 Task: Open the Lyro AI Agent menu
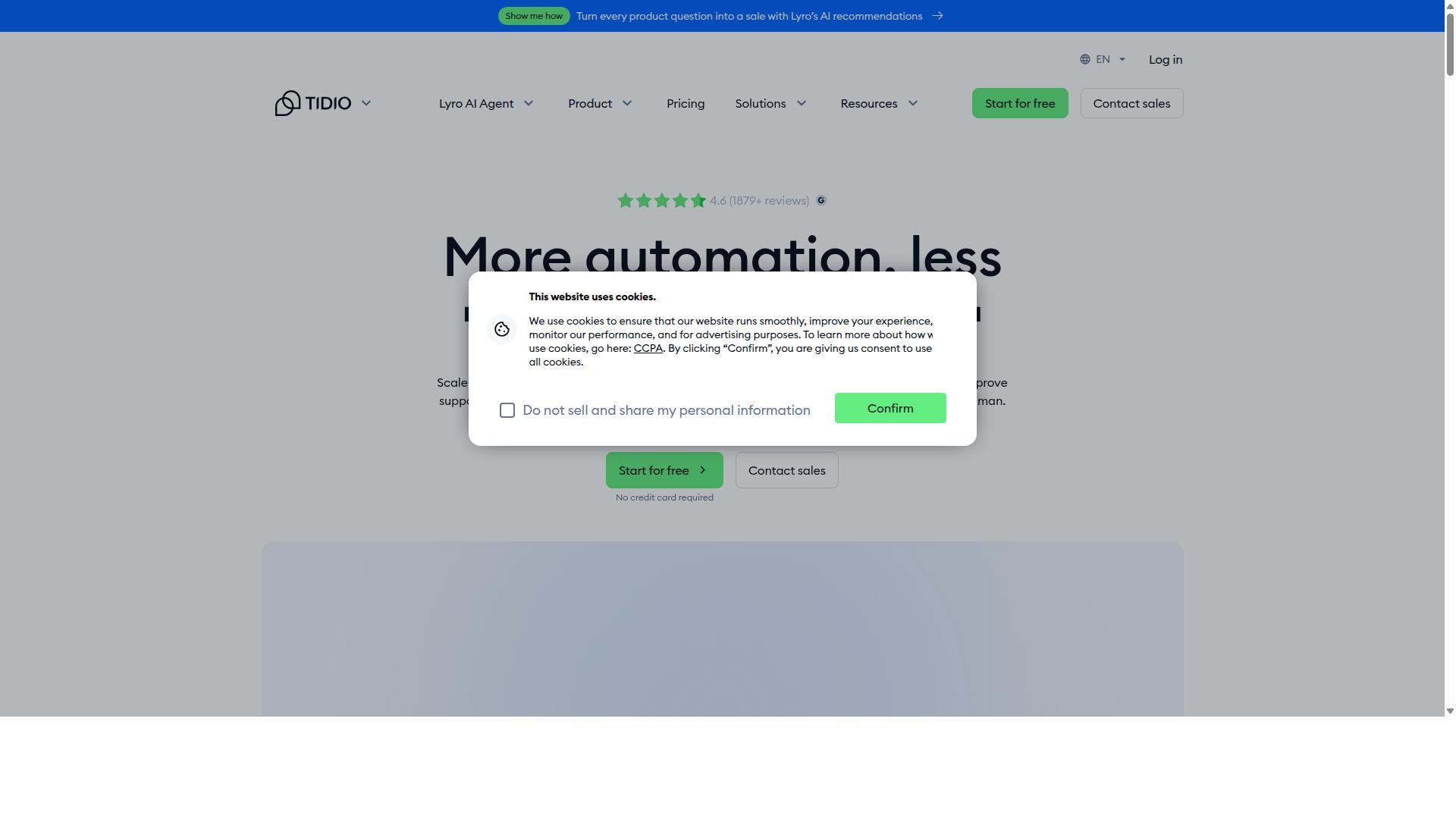[x=476, y=103]
